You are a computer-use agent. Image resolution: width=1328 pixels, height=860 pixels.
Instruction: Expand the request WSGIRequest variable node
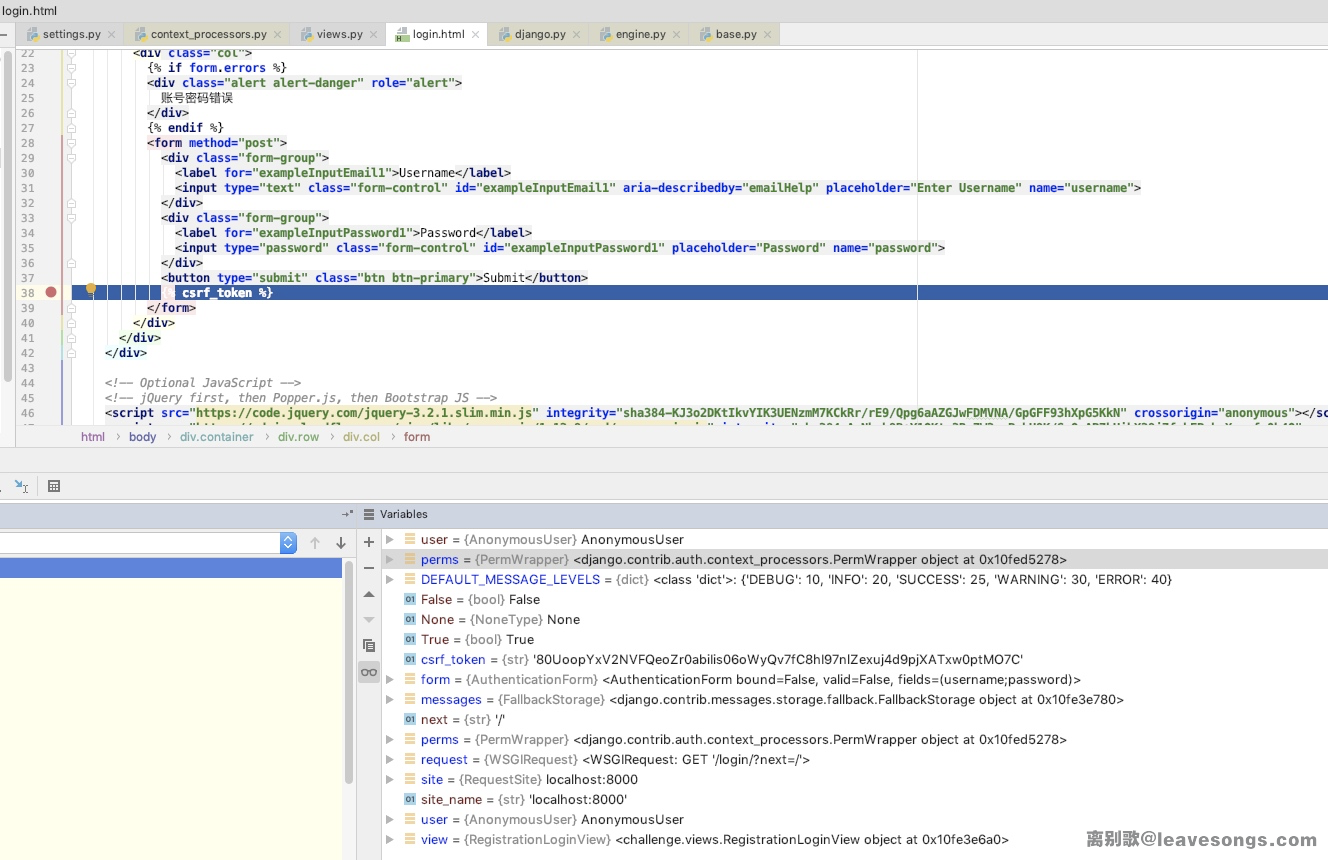point(390,760)
